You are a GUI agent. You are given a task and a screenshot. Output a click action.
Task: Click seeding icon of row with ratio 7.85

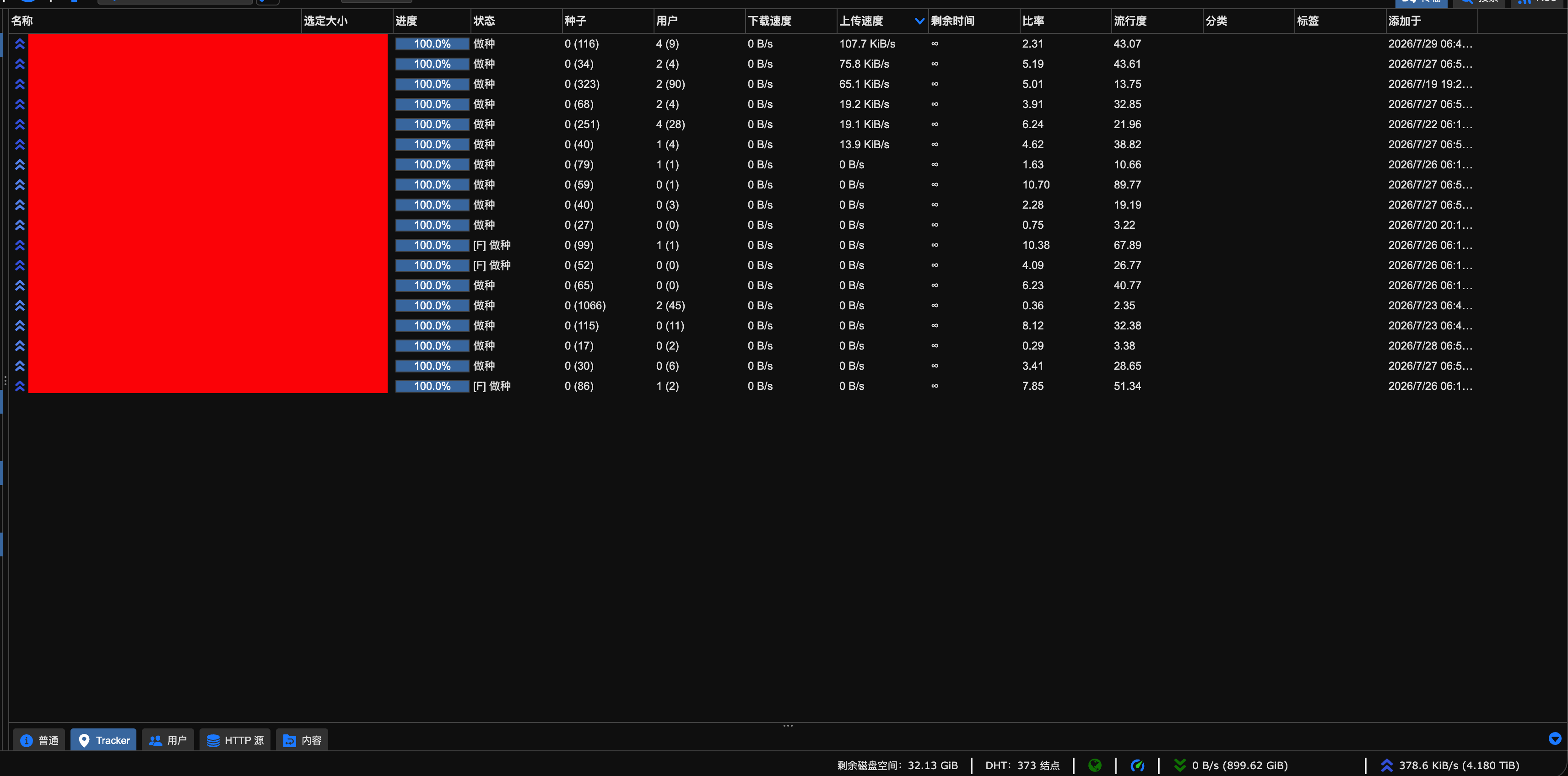[20, 386]
